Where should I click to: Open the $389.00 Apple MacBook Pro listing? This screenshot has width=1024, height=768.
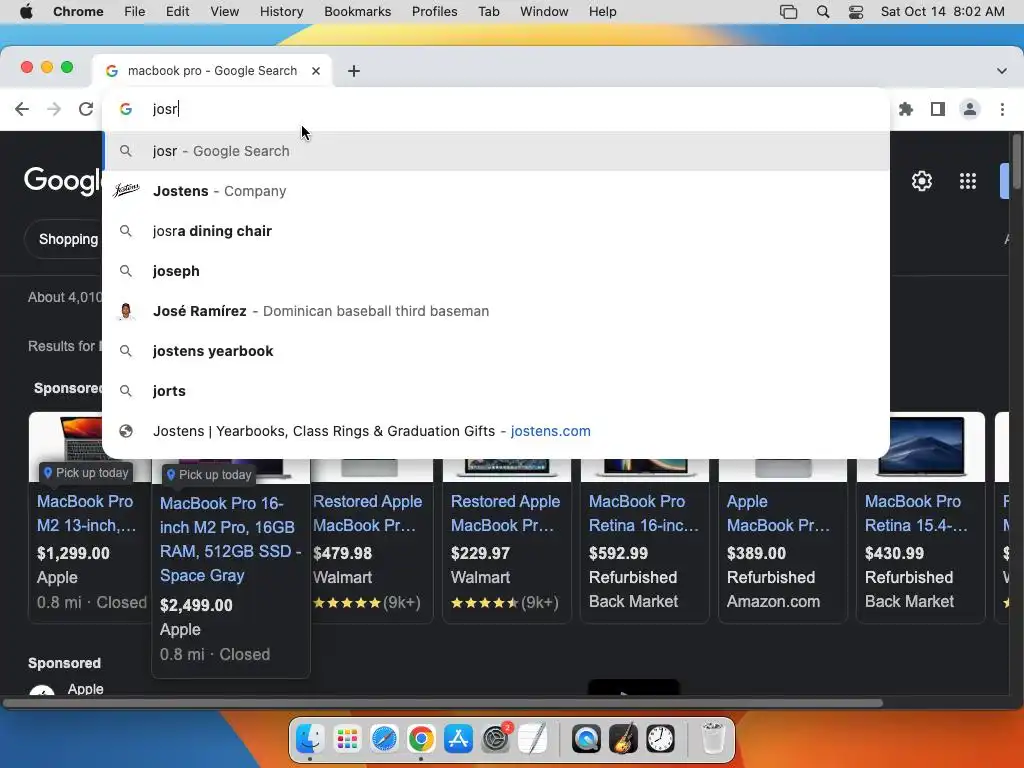[x=778, y=513]
